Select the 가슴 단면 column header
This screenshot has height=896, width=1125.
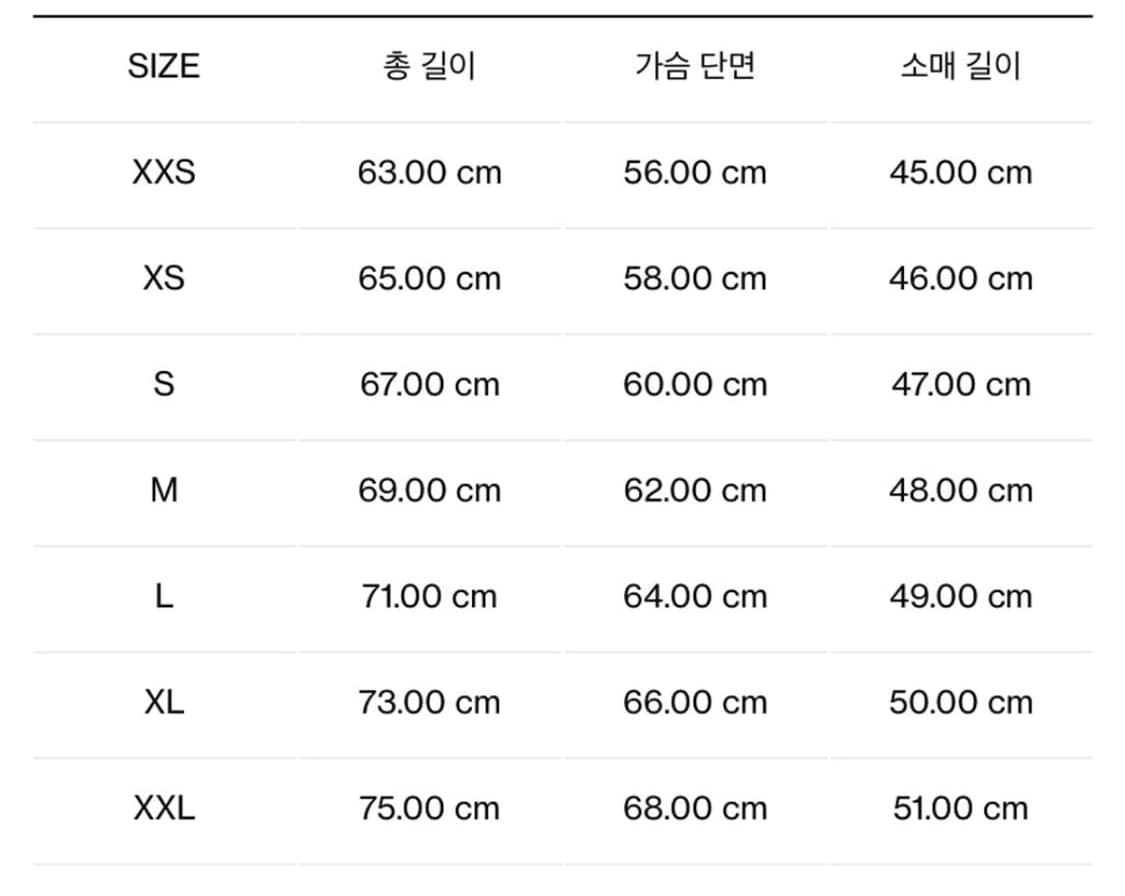pyautogui.click(x=695, y=67)
